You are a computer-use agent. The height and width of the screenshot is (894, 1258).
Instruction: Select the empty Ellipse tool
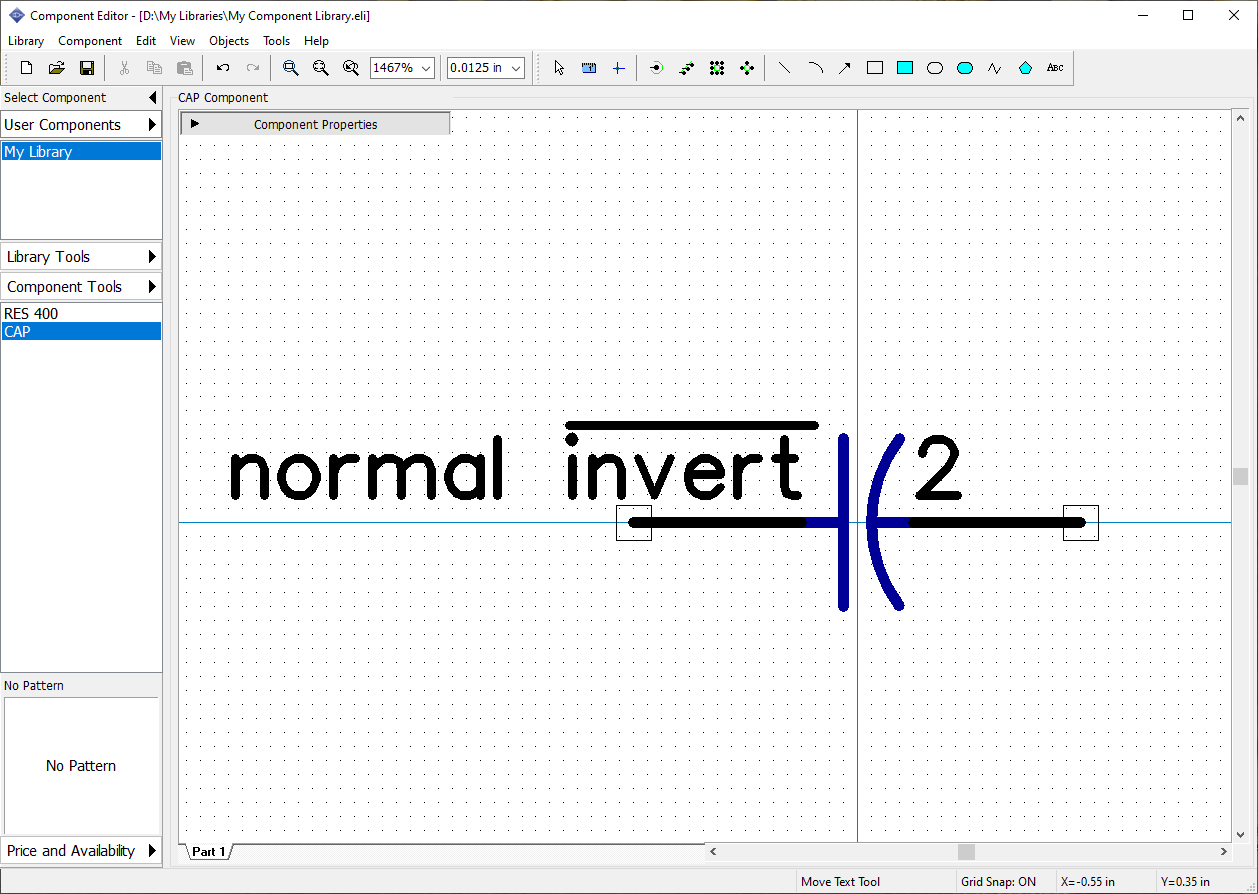coord(935,68)
